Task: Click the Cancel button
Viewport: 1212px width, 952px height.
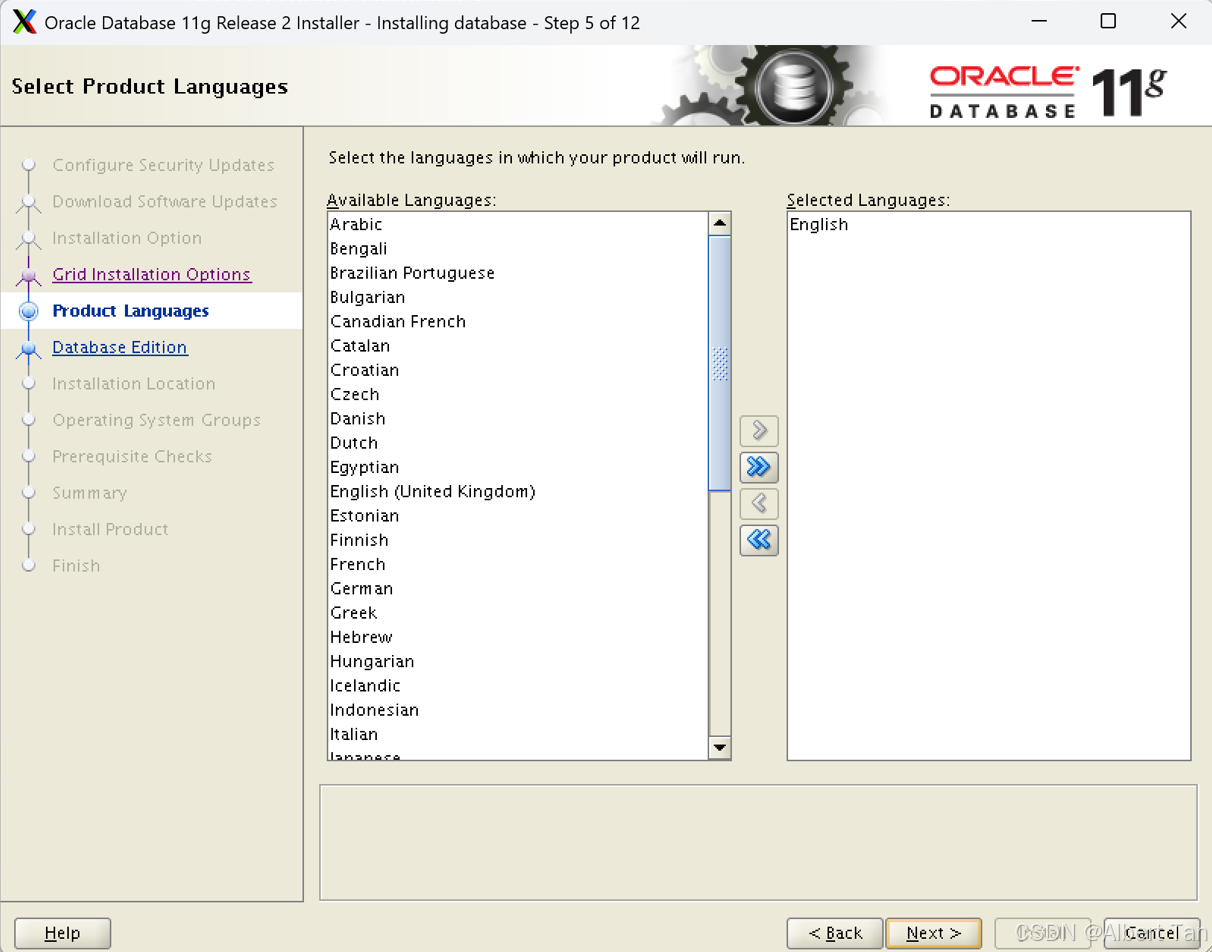Action: (x=1151, y=933)
